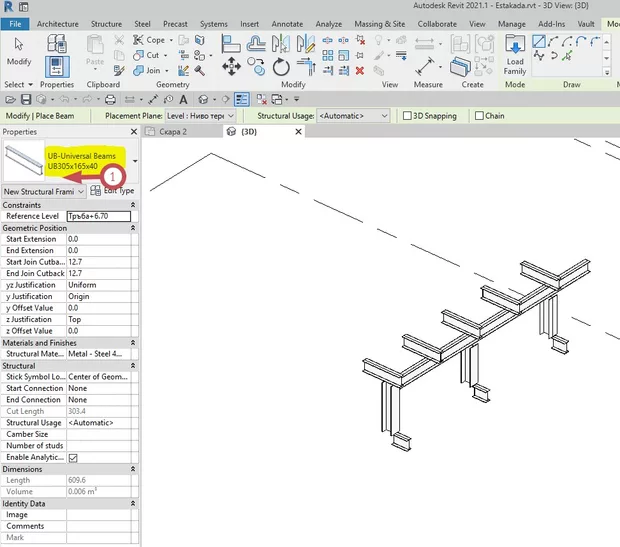Toggle the Chain checkbox
The height and width of the screenshot is (547, 620).
(476, 116)
